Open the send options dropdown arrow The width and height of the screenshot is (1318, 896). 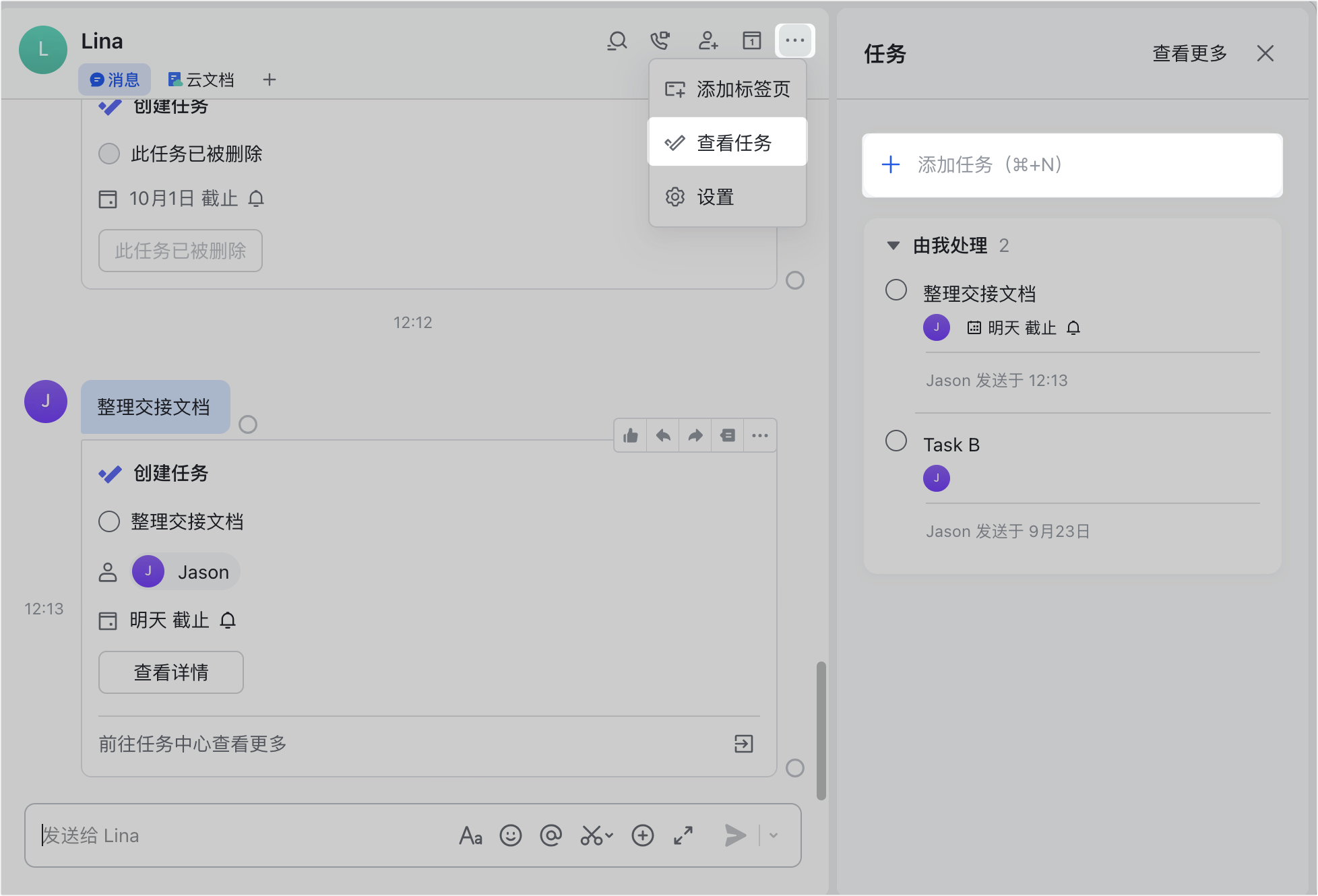coord(774,836)
